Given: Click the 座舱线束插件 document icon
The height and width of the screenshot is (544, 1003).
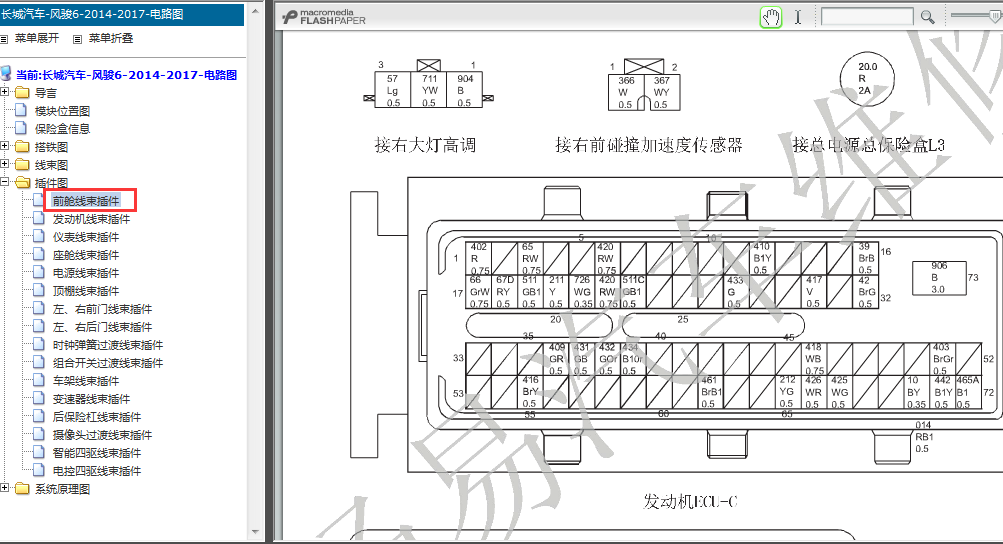Looking at the screenshot, I should coord(38,254).
